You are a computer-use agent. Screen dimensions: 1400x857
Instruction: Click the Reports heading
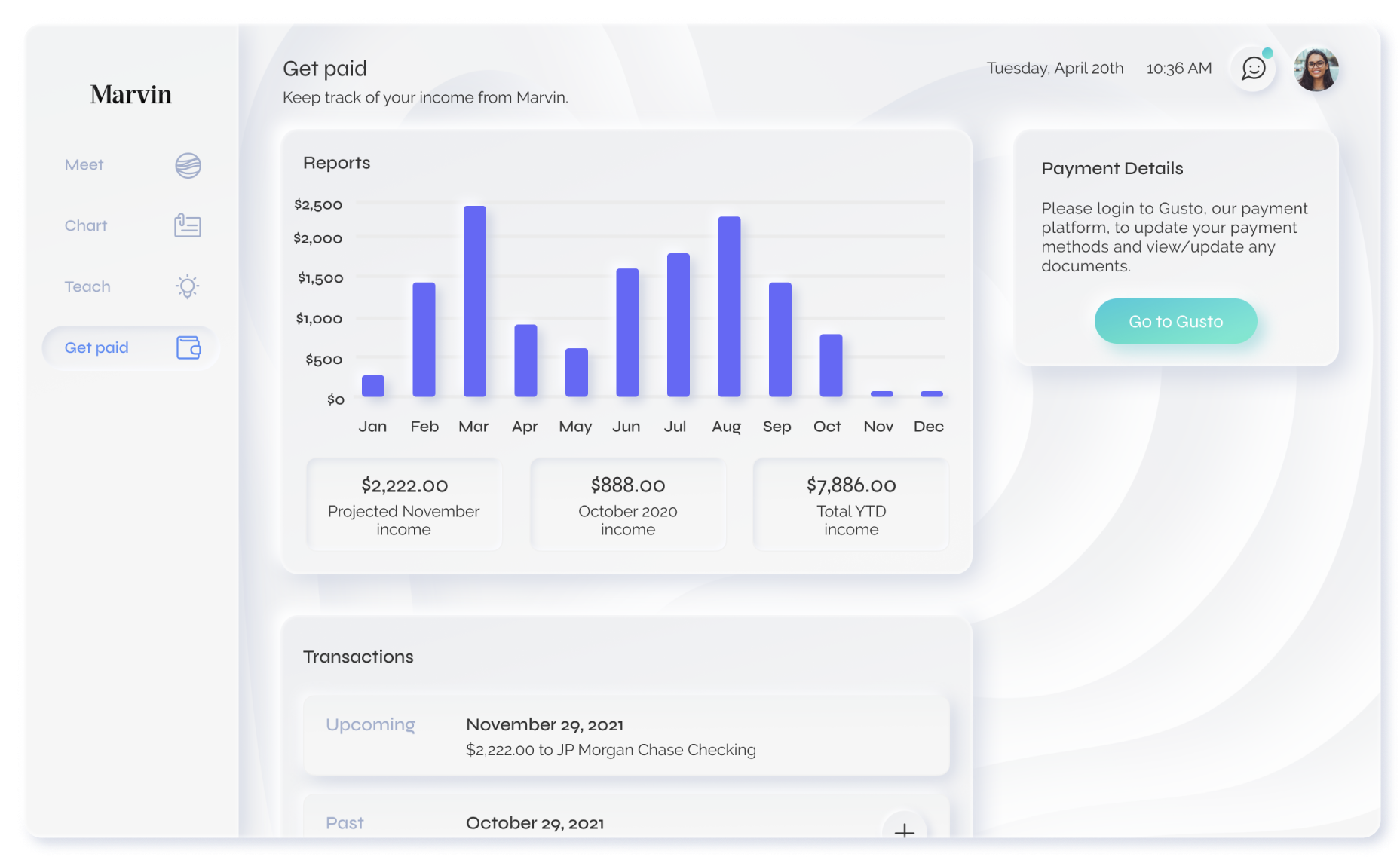click(336, 163)
